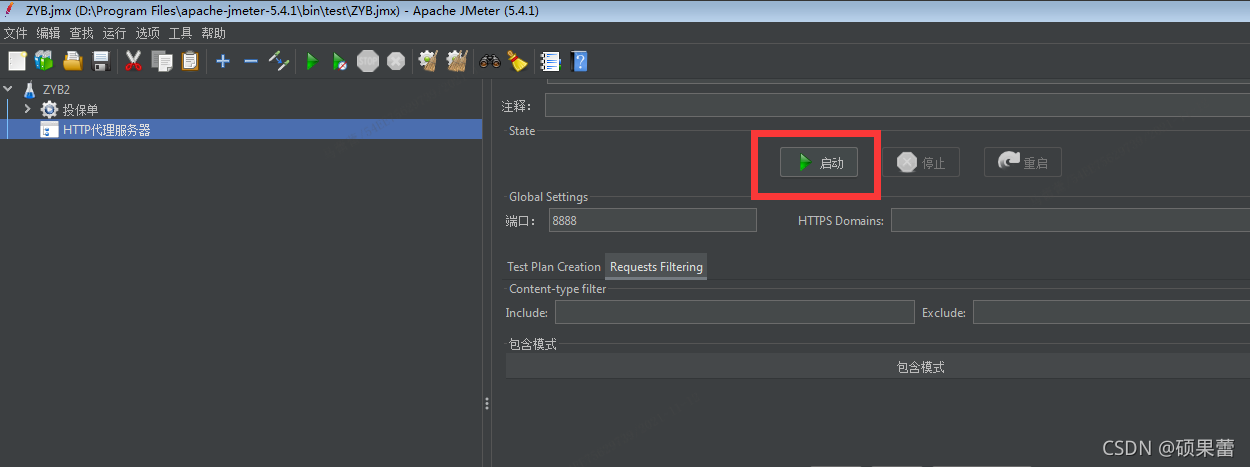Image resolution: width=1250 pixels, height=467 pixels.
Task: Start the test with green arrow icon
Action: pos(312,61)
